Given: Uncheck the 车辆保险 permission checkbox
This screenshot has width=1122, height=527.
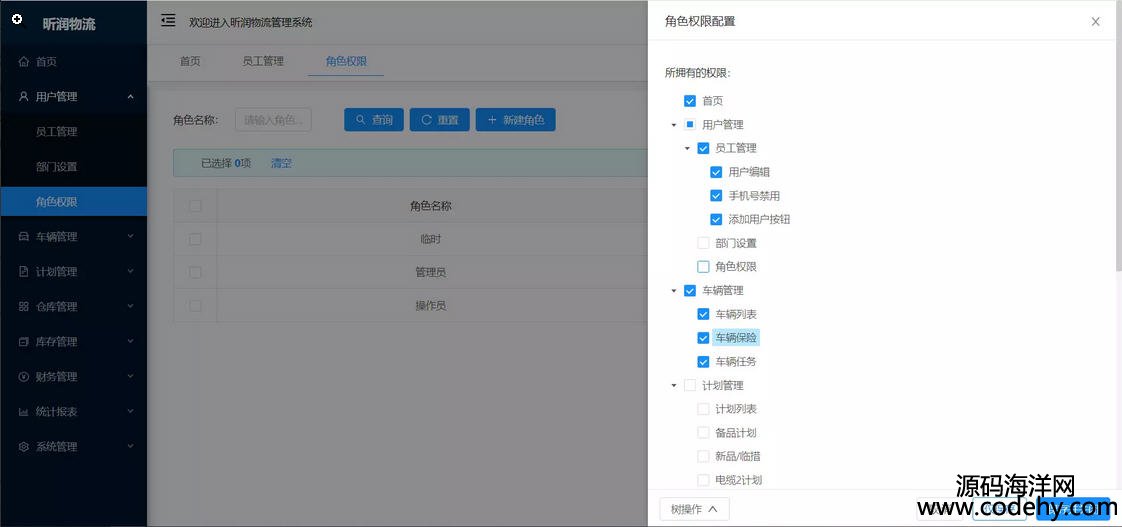Looking at the screenshot, I should (703, 338).
